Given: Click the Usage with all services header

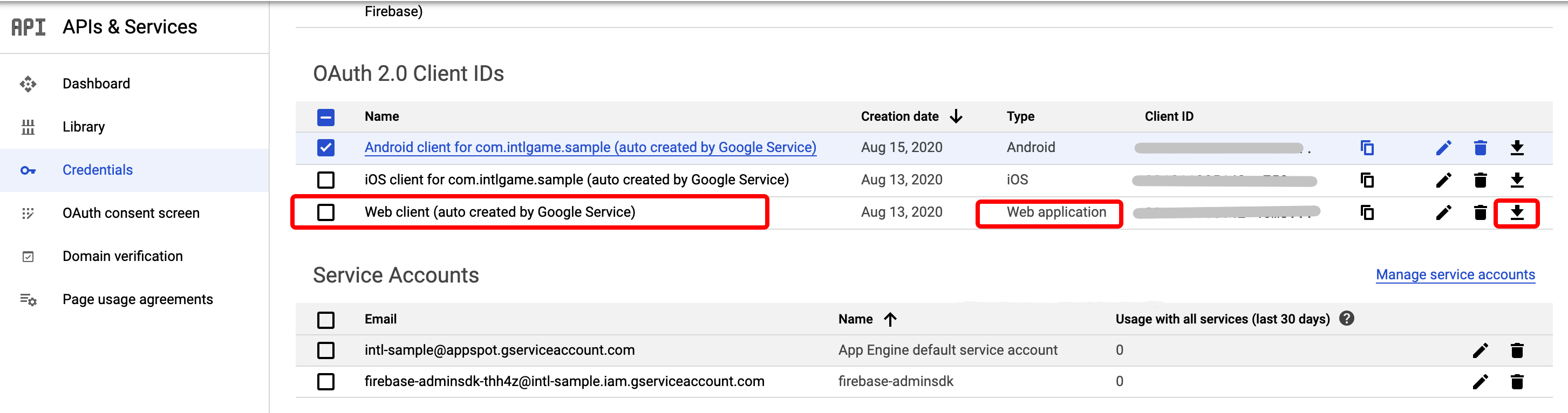Looking at the screenshot, I should (x=1222, y=319).
